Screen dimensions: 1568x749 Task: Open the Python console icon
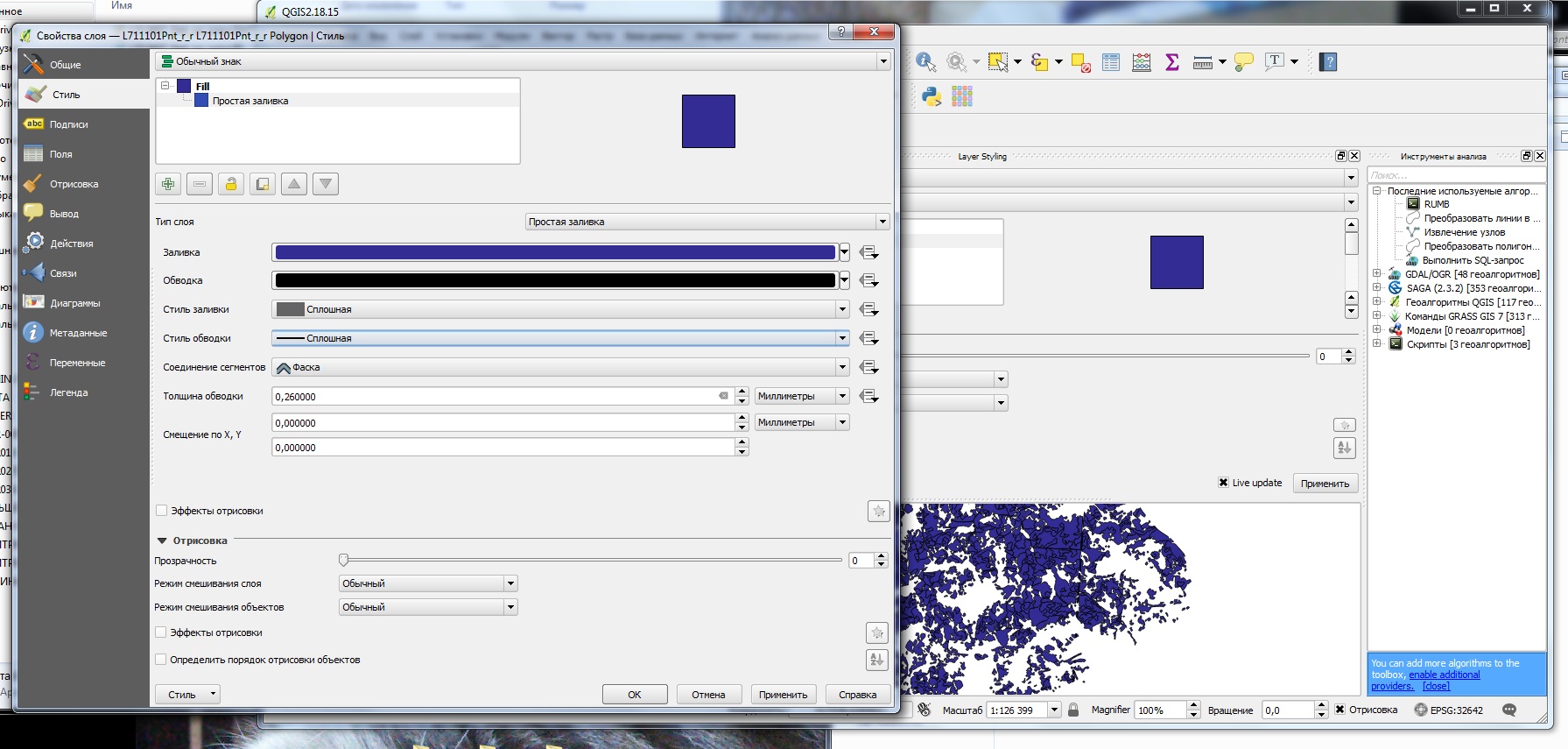pos(932,96)
